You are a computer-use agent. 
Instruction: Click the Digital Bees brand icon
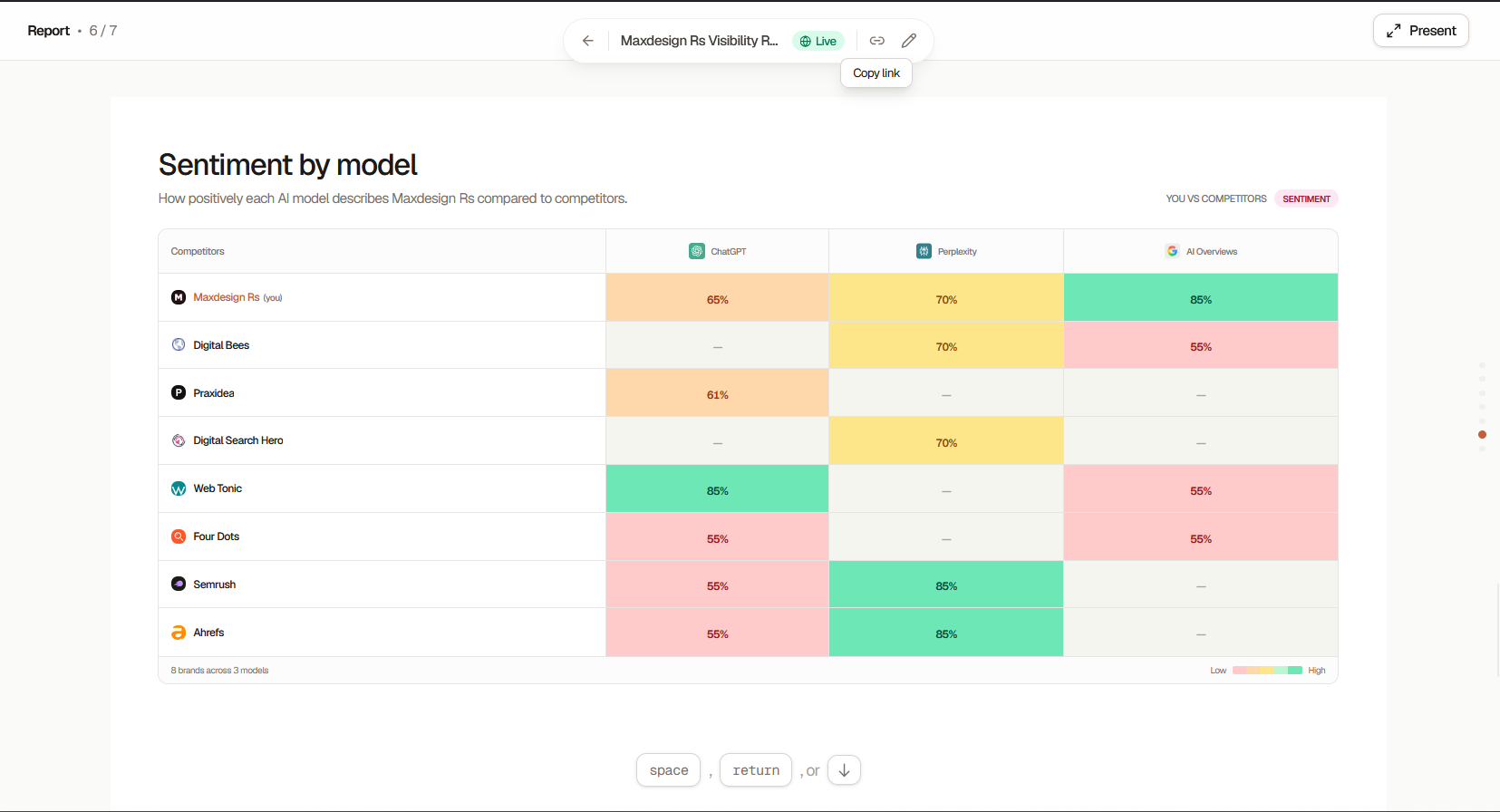[x=179, y=345]
